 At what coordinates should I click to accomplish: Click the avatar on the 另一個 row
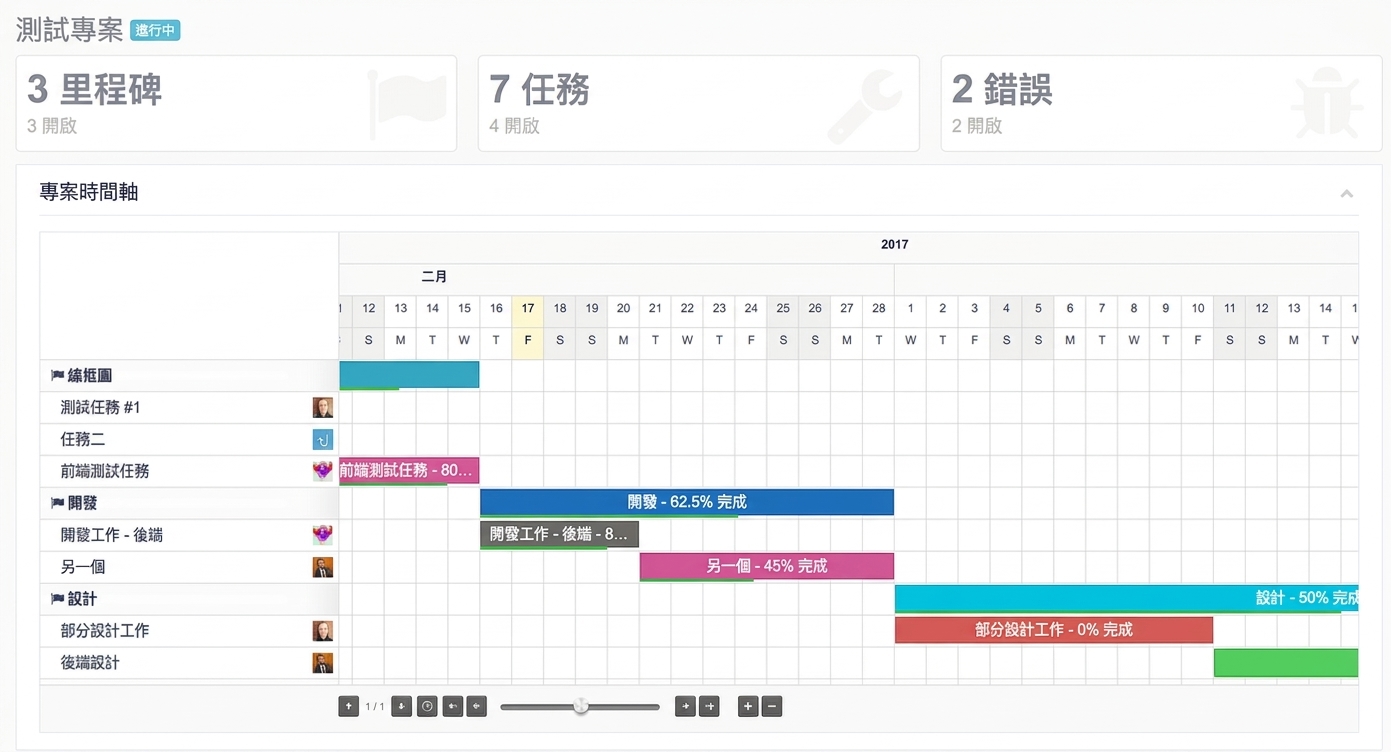323,567
